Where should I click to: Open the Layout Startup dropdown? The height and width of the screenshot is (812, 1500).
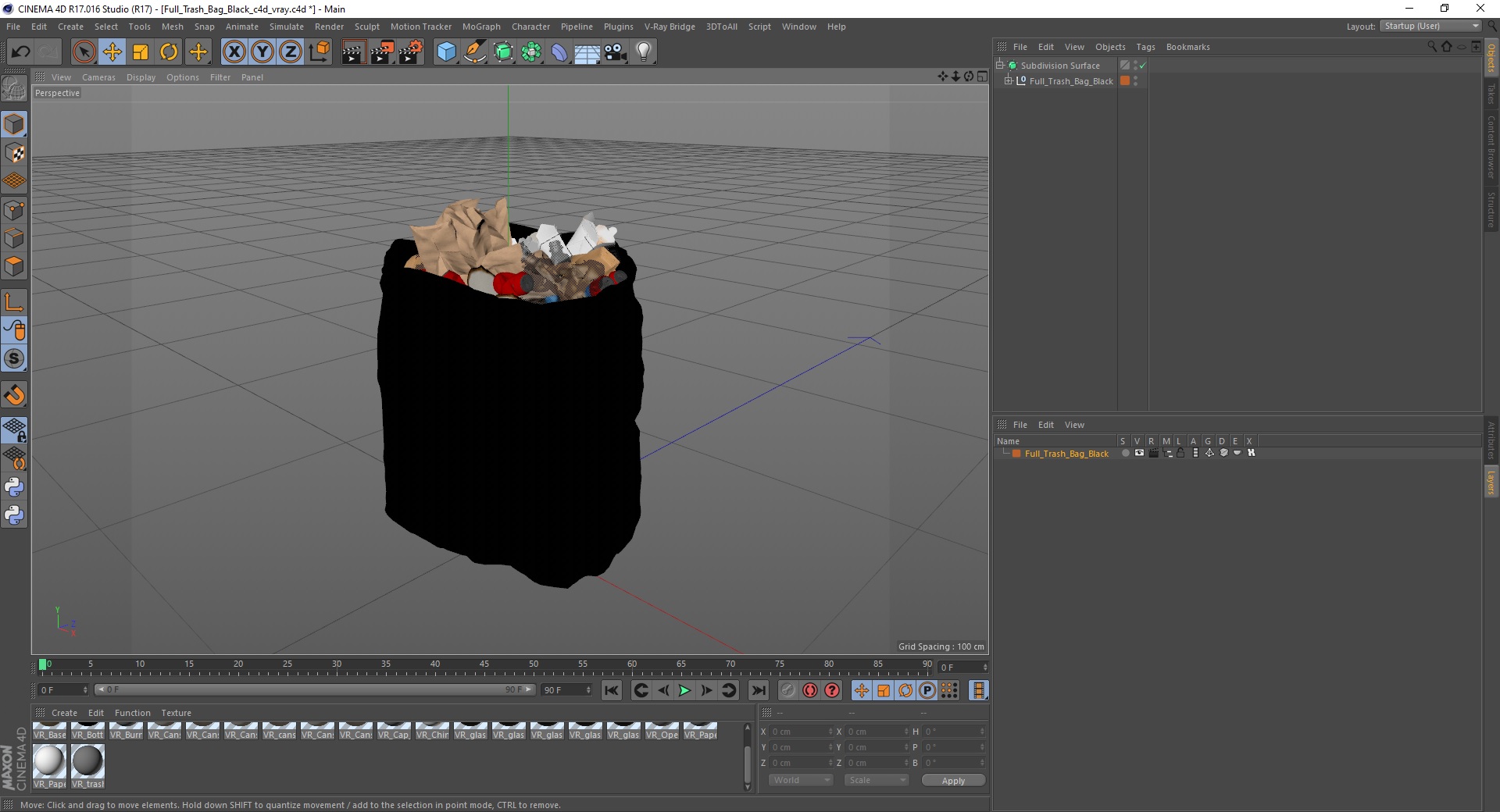(x=1430, y=26)
